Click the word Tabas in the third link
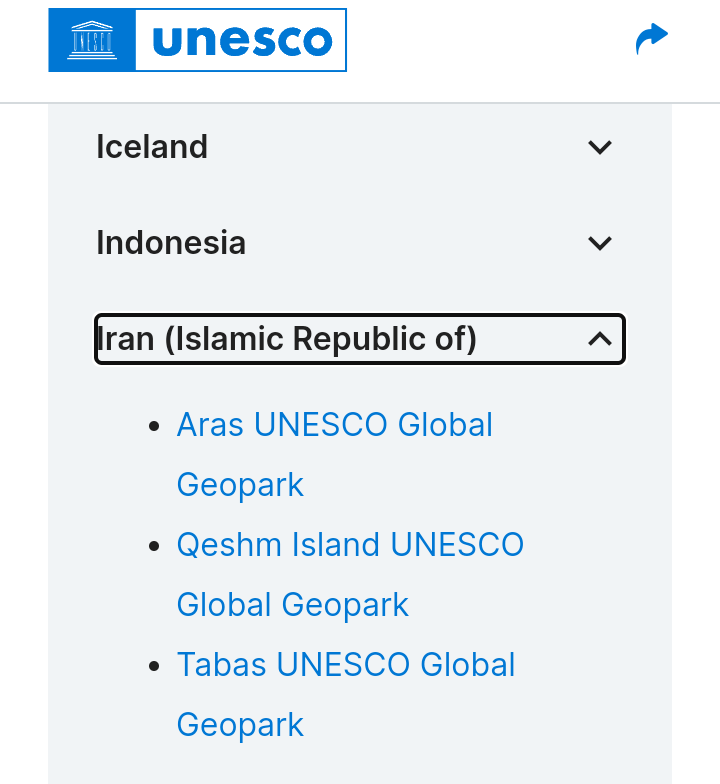The image size is (720, 784). point(222,665)
